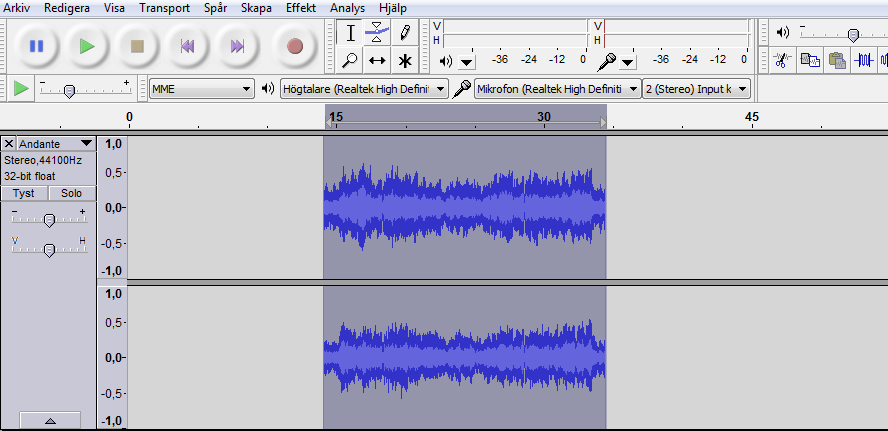Open the Redigera menu

click(67, 8)
